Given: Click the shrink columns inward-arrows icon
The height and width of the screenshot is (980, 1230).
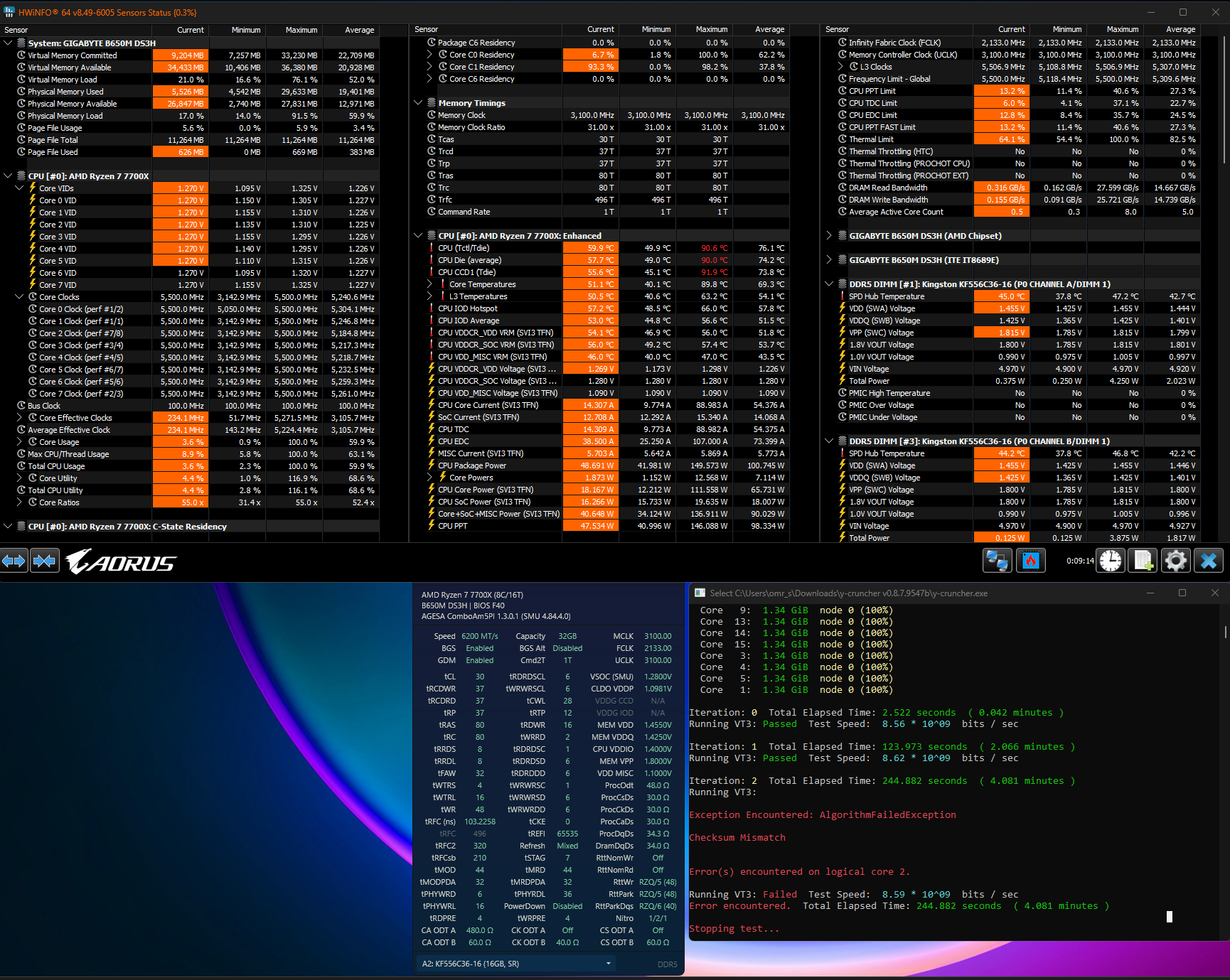Looking at the screenshot, I should (x=44, y=561).
